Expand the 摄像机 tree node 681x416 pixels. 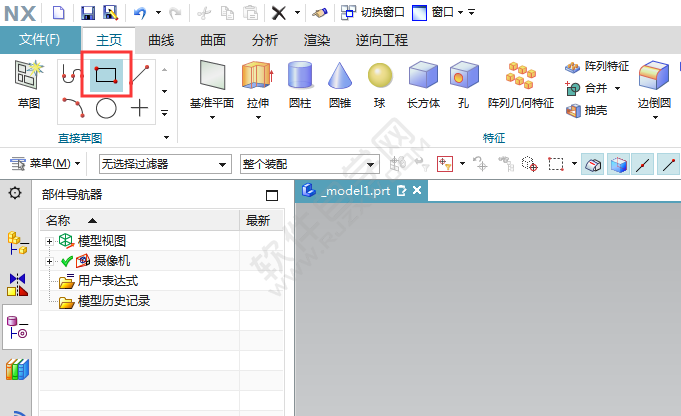[50, 261]
